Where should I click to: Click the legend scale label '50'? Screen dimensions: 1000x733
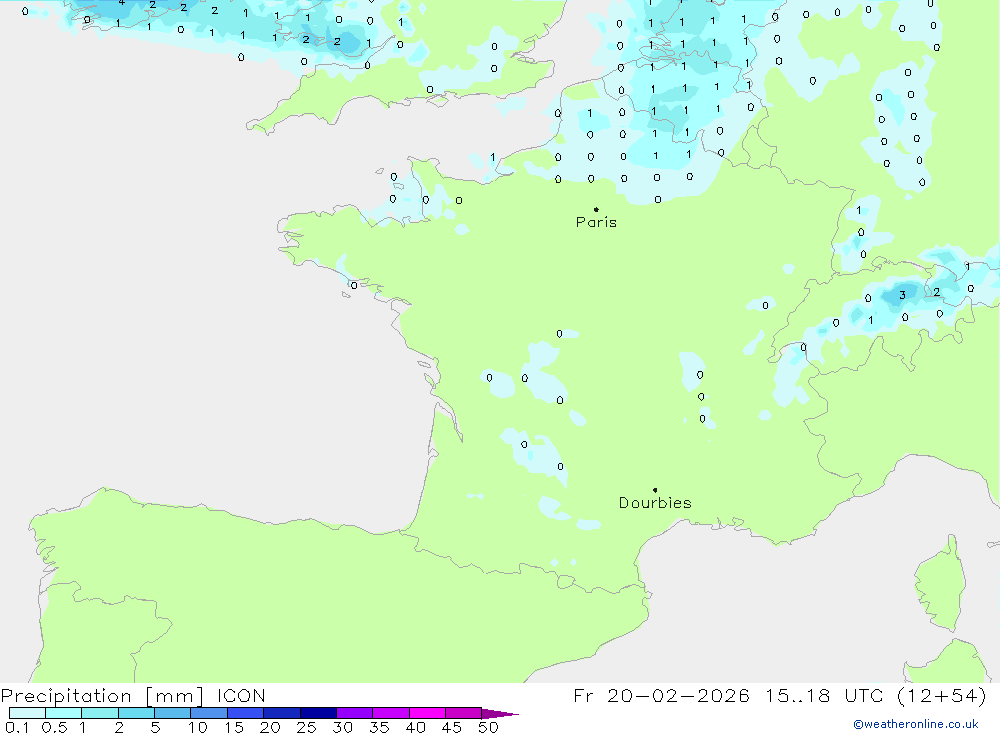pos(488,727)
